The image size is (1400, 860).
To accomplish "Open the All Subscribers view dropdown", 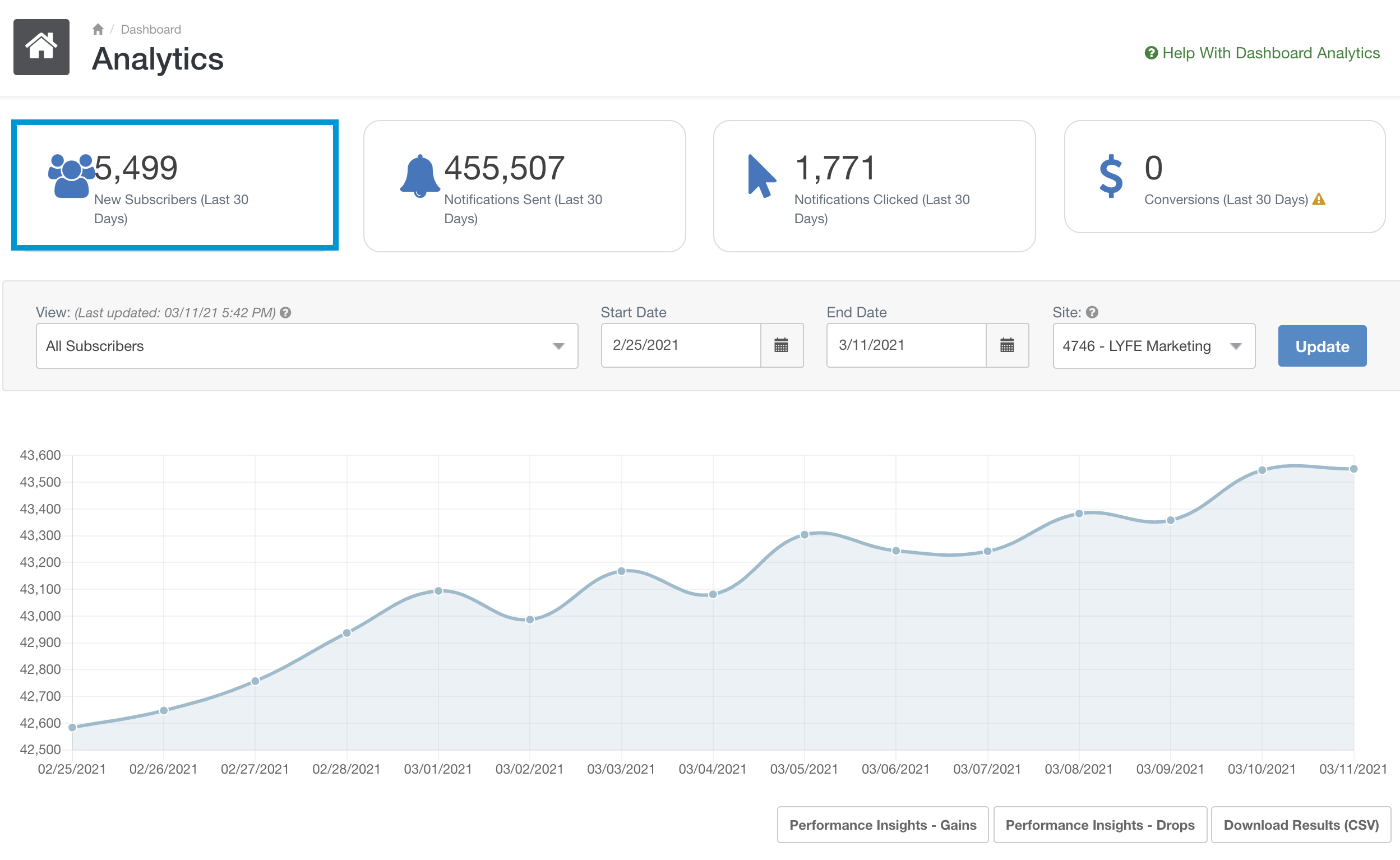I will [306, 345].
